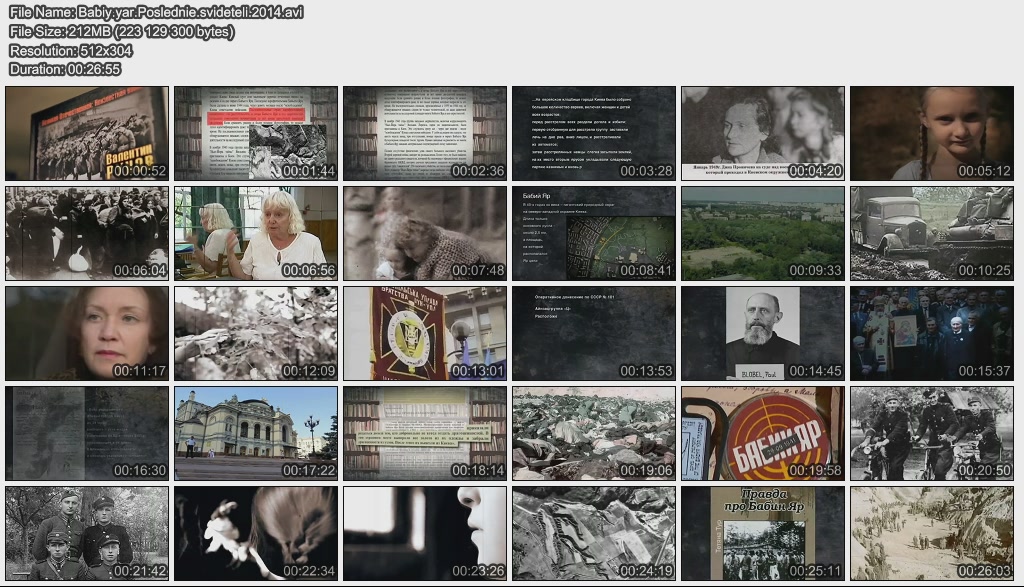Select the red banner emblem frame at 00:13:01
This screenshot has height=587, width=1024.
coord(425,334)
